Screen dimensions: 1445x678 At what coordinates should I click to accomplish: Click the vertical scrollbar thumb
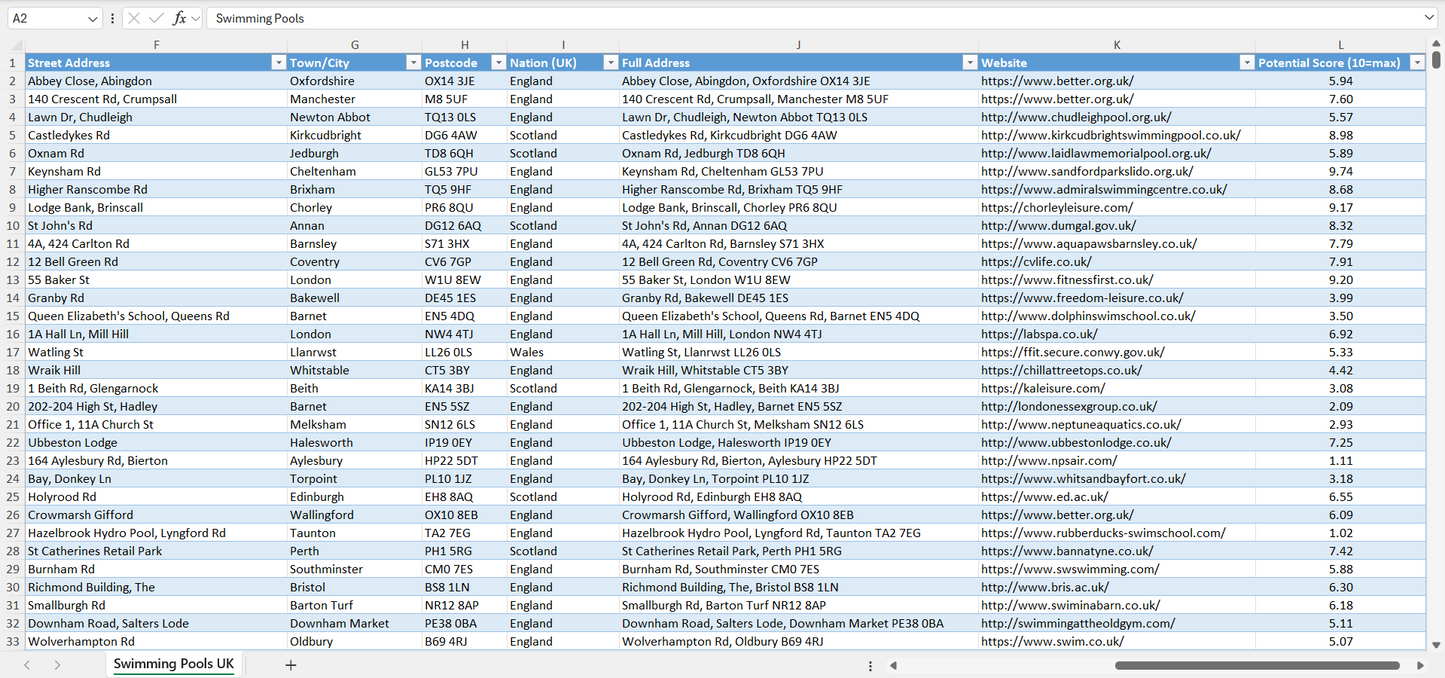(1437, 58)
